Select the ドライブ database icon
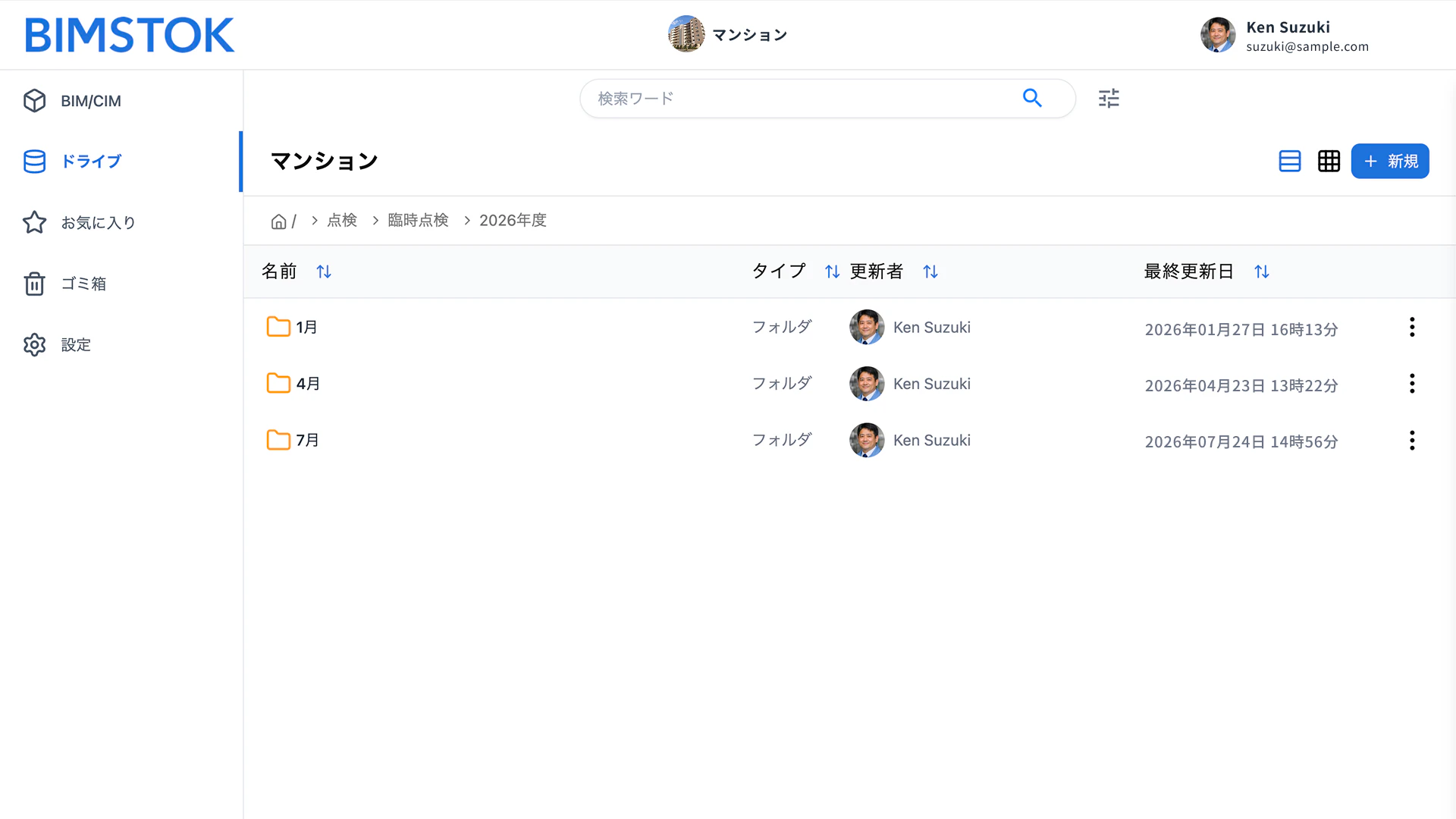Viewport: 1456px width, 819px height. (x=34, y=162)
